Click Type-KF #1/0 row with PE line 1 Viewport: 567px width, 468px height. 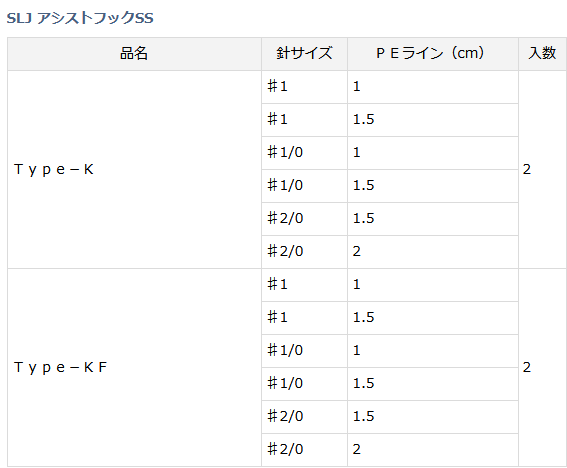click(x=390, y=350)
